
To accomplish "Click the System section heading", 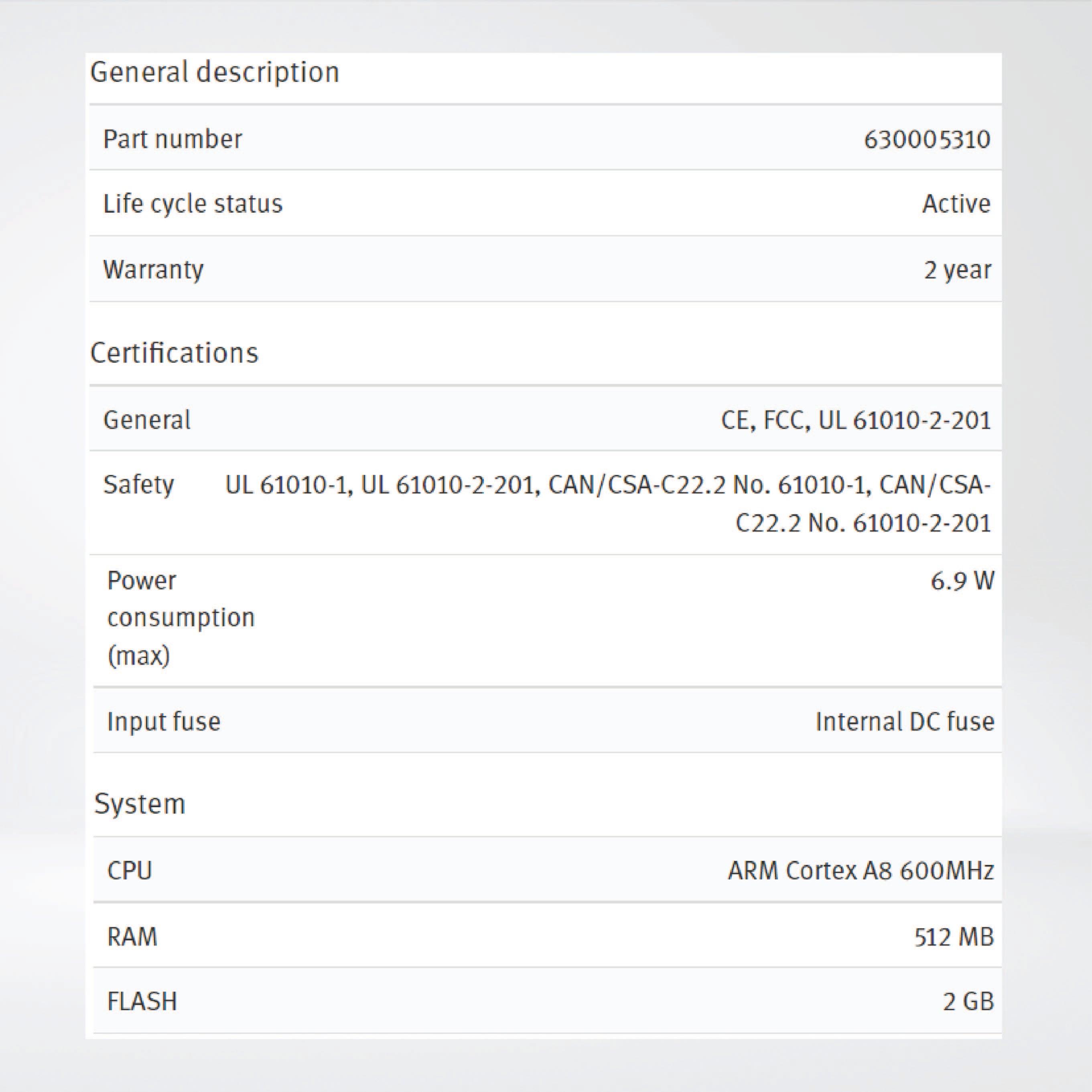I will click(140, 804).
